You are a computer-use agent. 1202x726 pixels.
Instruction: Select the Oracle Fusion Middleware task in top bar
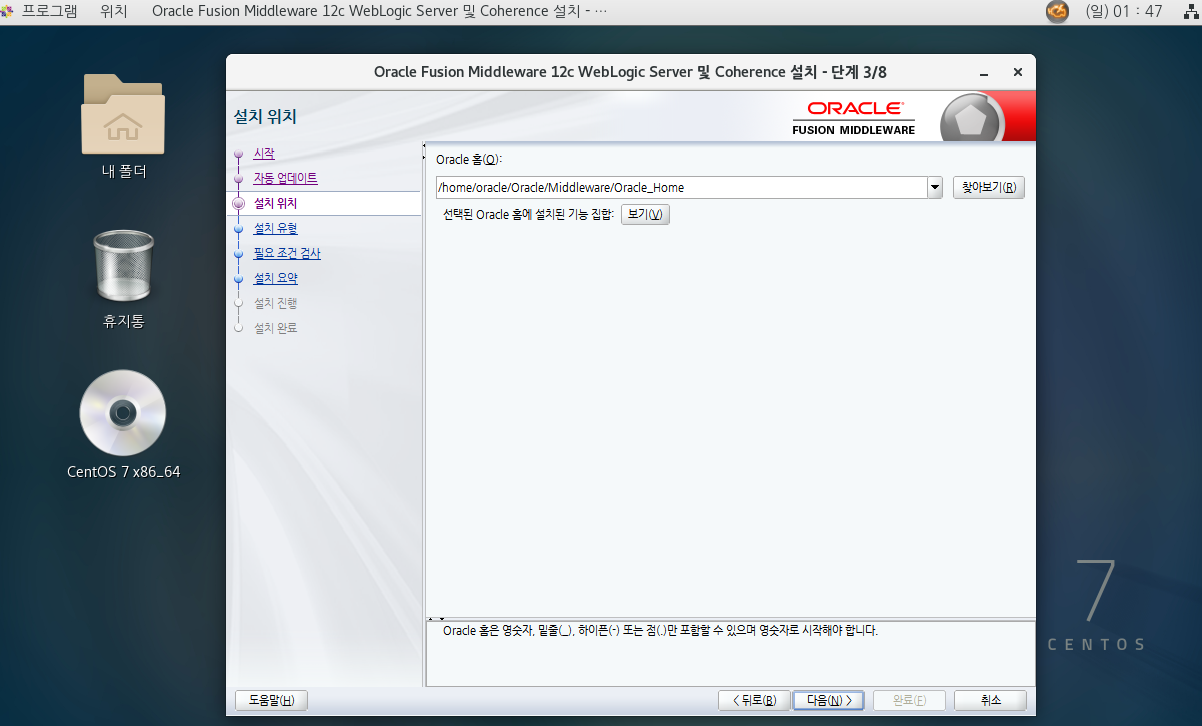pyautogui.click(x=379, y=12)
